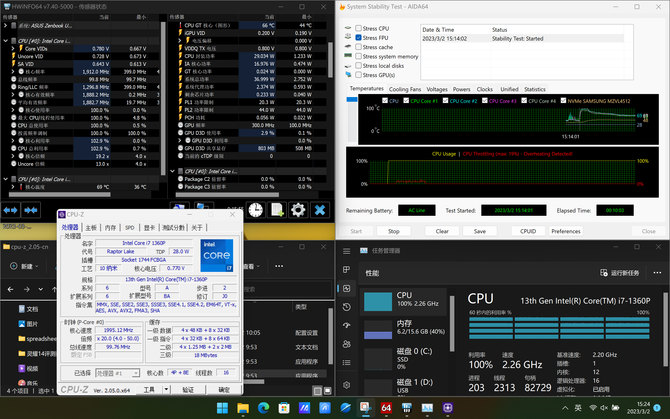Open Microsoft Store from the taskbar

tap(284, 408)
